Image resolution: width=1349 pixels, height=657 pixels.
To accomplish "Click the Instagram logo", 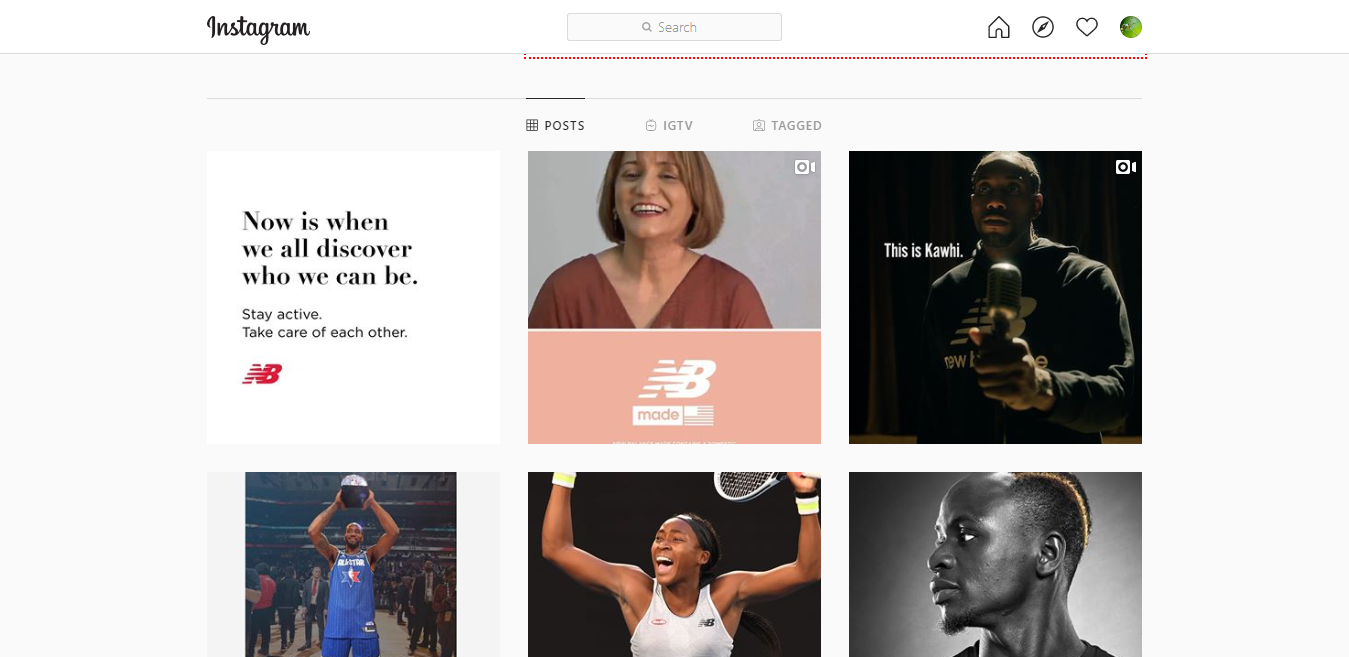I will pyautogui.click(x=258, y=28).
